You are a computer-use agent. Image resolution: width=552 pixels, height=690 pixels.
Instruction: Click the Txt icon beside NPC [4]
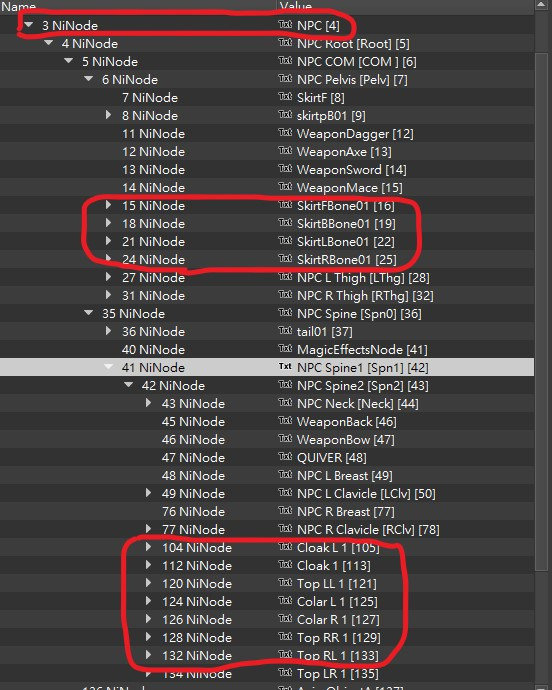point(285,25)
